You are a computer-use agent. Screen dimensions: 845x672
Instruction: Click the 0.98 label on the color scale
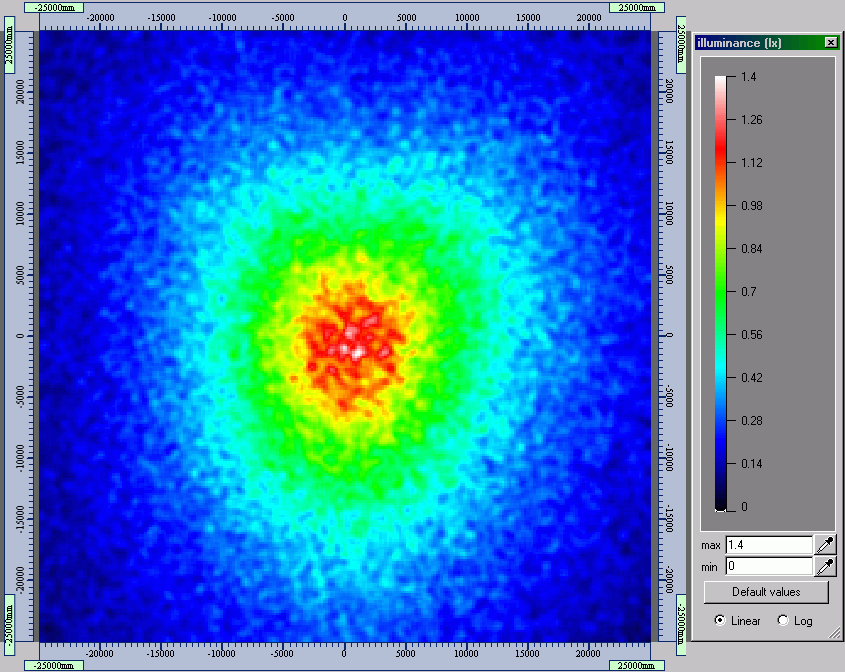tap(752, 206)
